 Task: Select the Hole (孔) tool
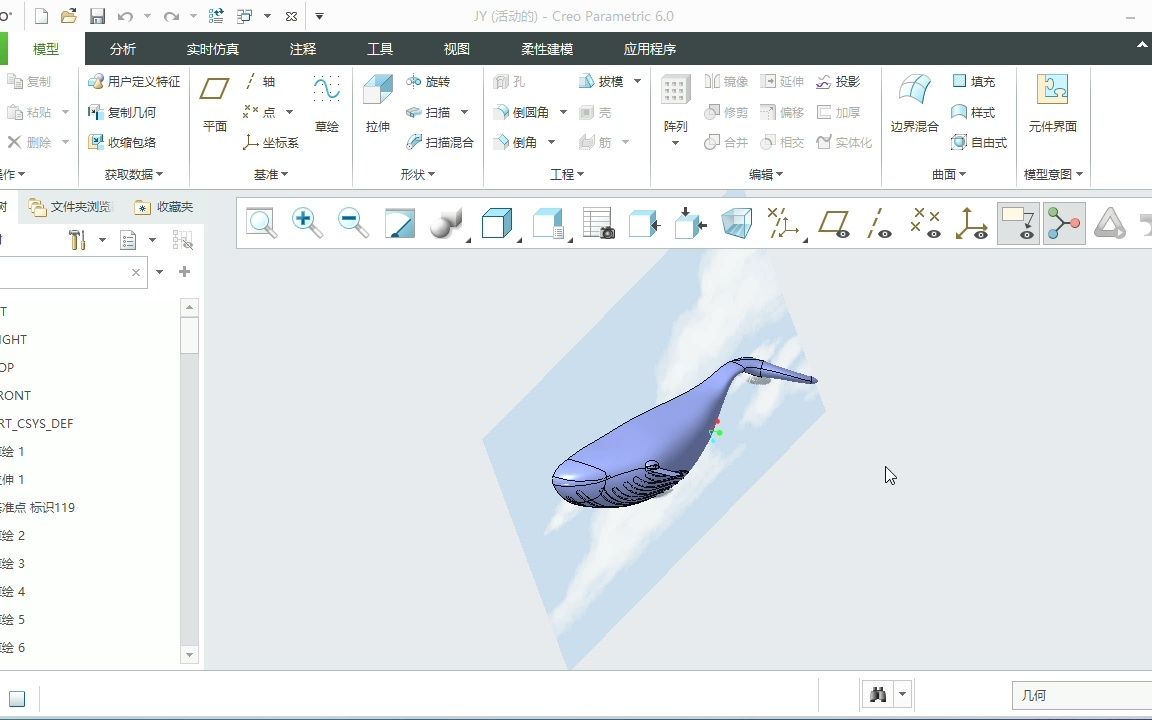pos(513,82)
